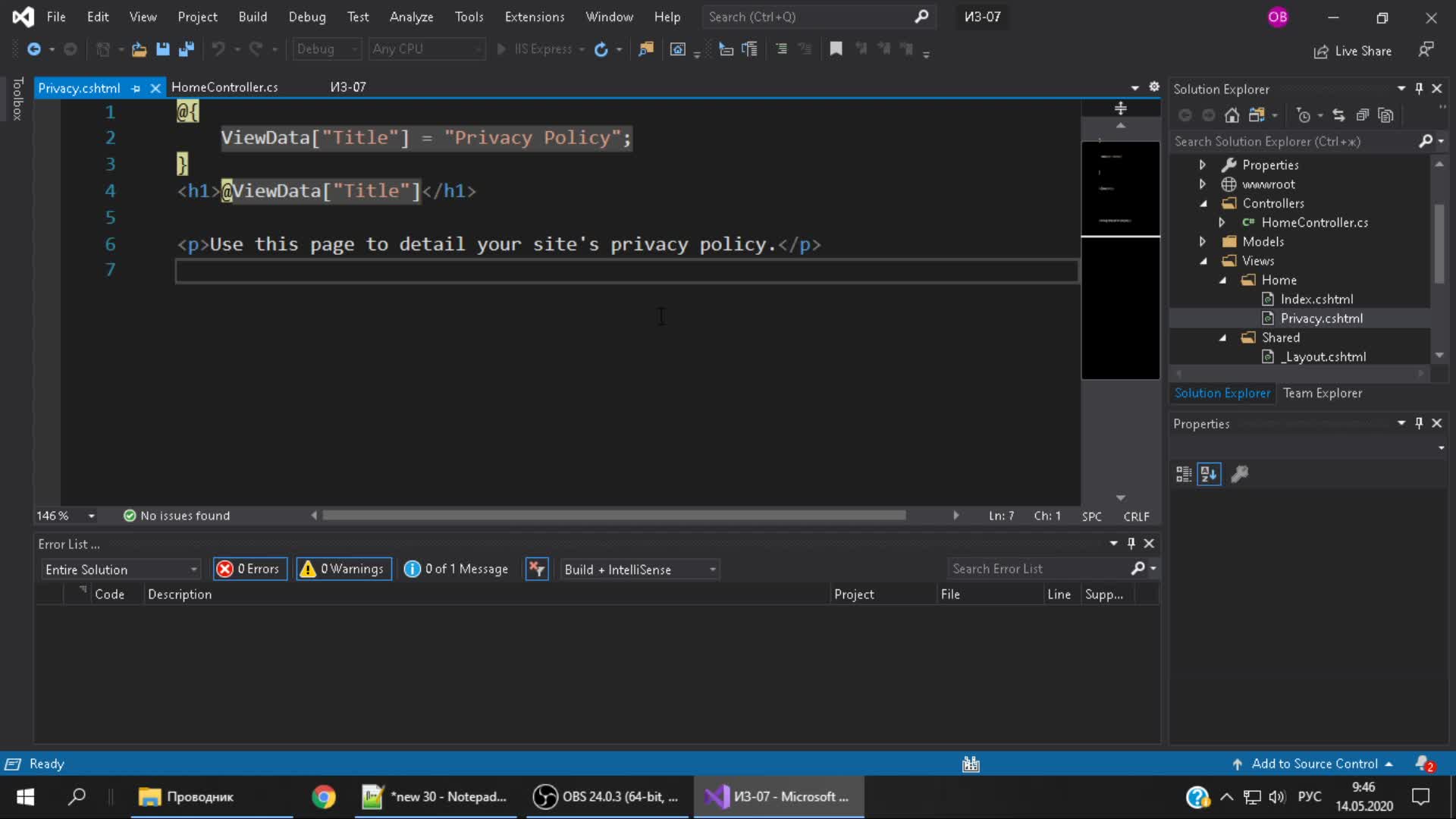The width and height of the screenshot is (1456, 819).
Task: Click the notifications bell in status bar
Action: [1424, 764]
